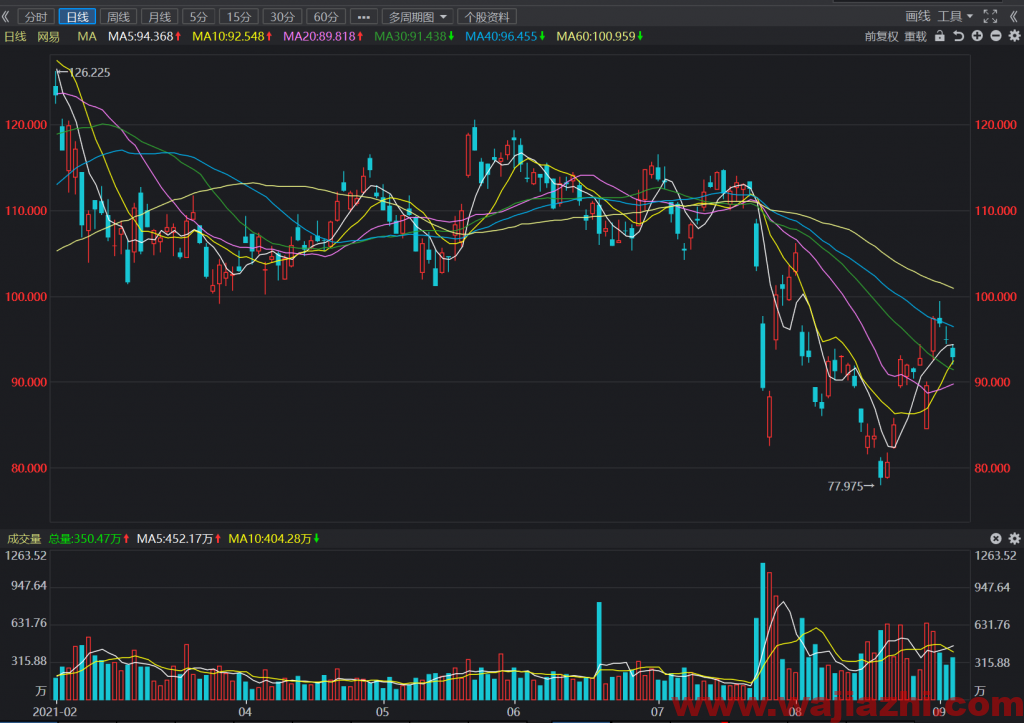Switch to the 周线 weekly chart tab

118,16
